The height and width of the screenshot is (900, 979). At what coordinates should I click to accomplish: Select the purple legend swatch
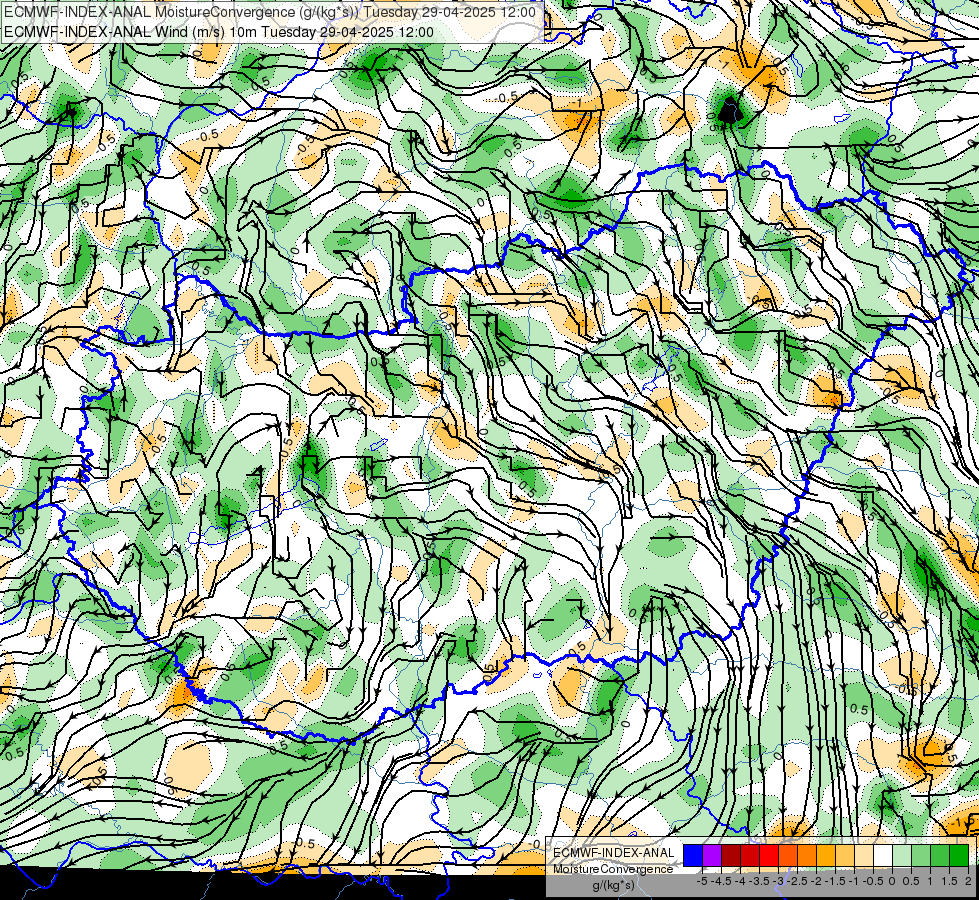pyautogui.click(x=712, y=855)
